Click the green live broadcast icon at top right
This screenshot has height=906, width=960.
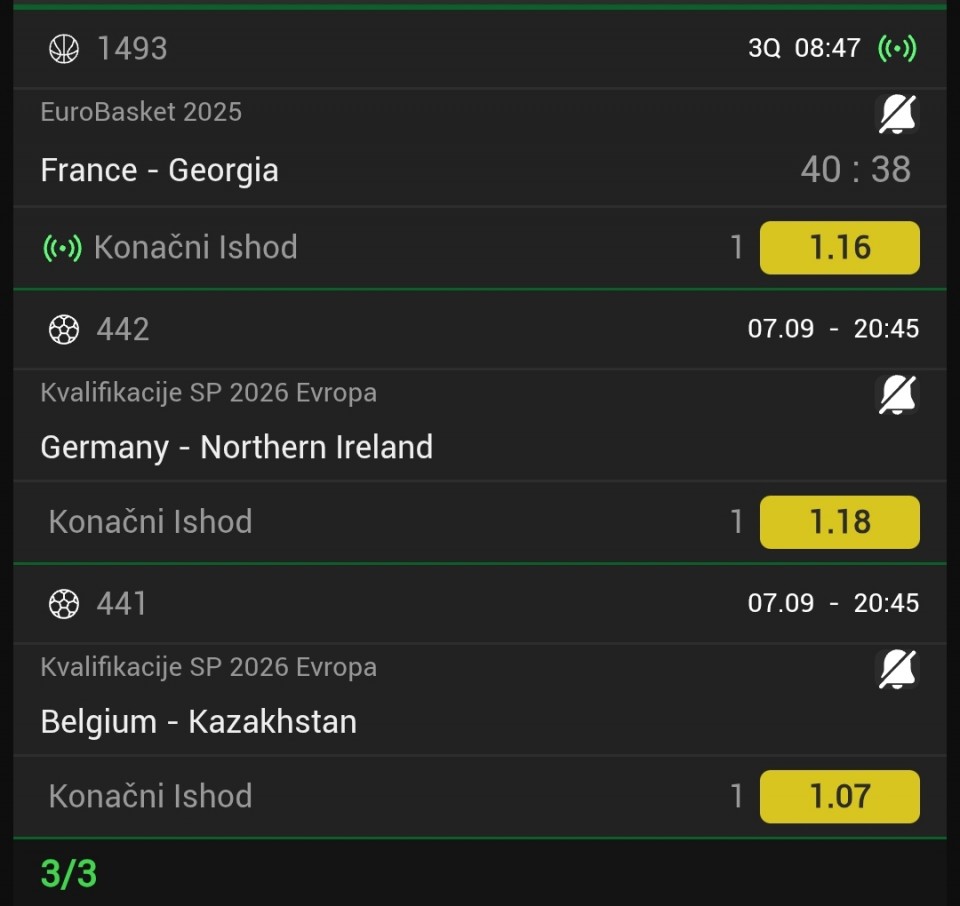[x=897, y=48]
